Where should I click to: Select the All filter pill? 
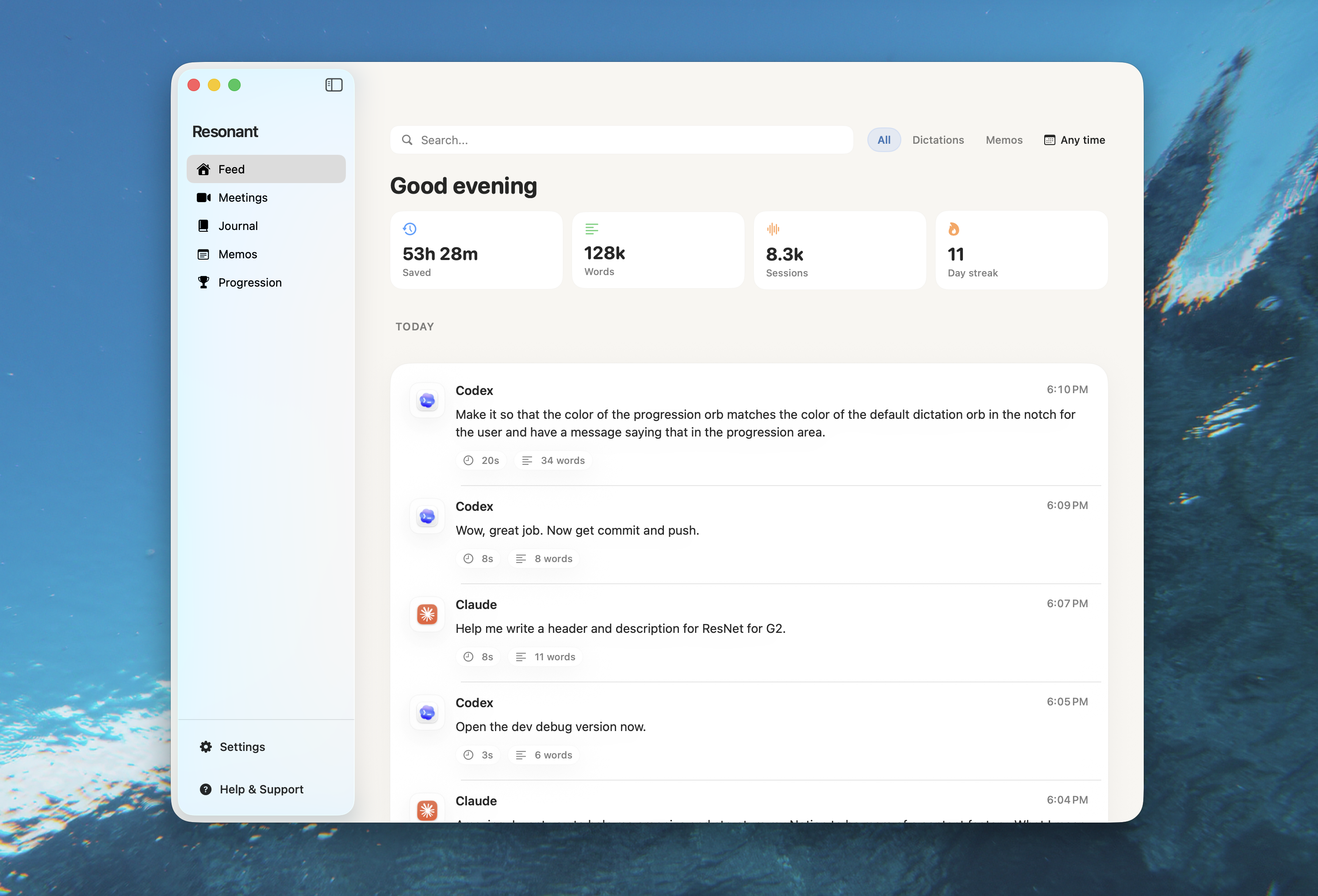click(x=884, y=140)
